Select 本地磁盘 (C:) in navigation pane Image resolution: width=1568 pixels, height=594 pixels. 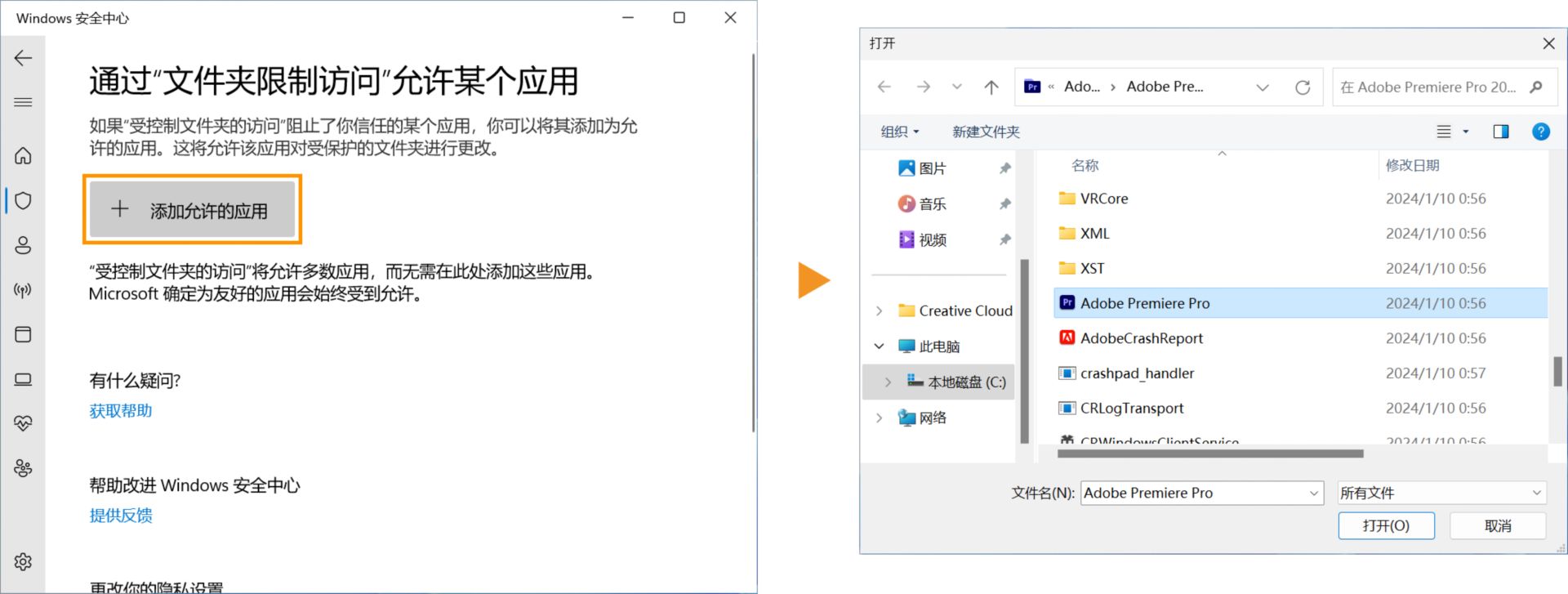956,382
